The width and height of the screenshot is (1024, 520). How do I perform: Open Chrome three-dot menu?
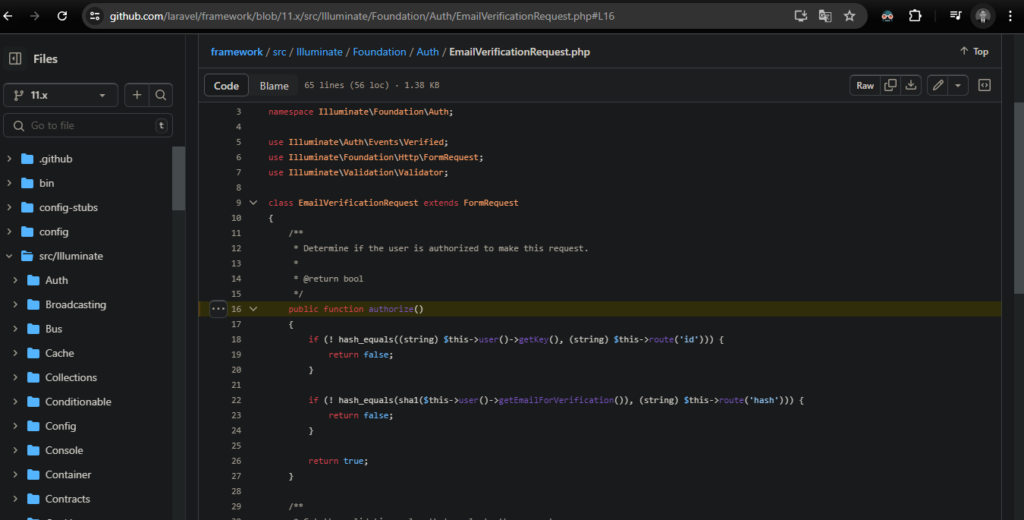1010,16
